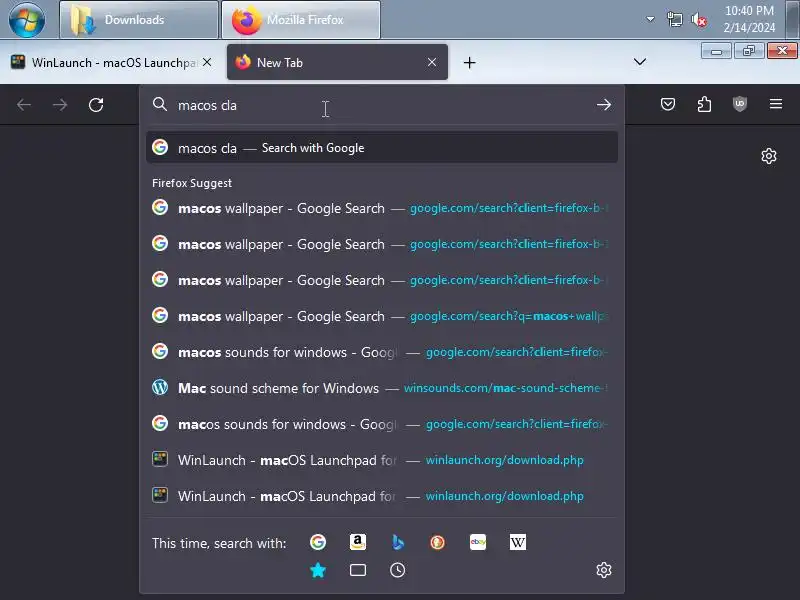This screenshot has width=800, height=600.
Task: Close the WinLaunch tab
Action: 207,62
